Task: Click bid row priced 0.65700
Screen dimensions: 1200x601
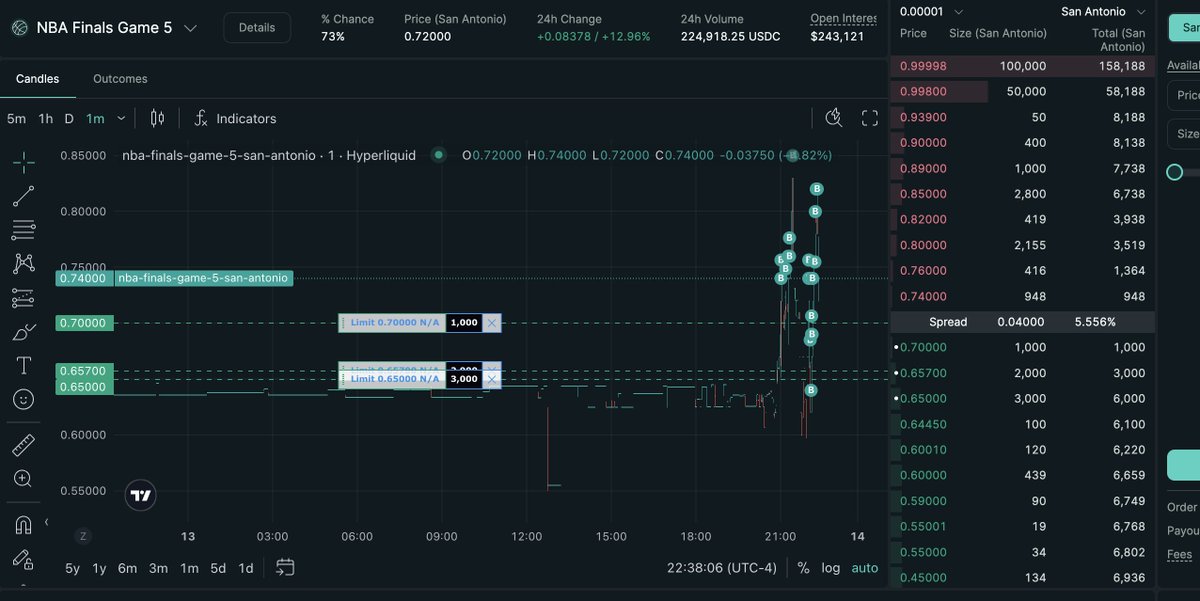Action: [x=1022, y=373]
